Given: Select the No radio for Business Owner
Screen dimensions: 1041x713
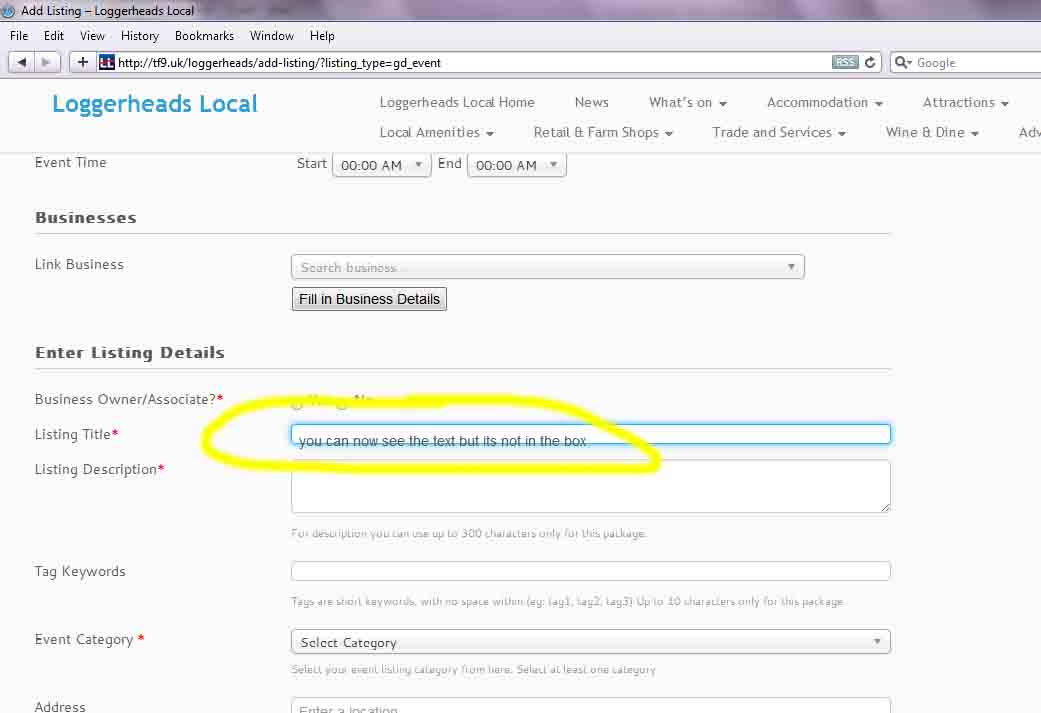Looking at the screenshot, I should (x=342, y=404).
